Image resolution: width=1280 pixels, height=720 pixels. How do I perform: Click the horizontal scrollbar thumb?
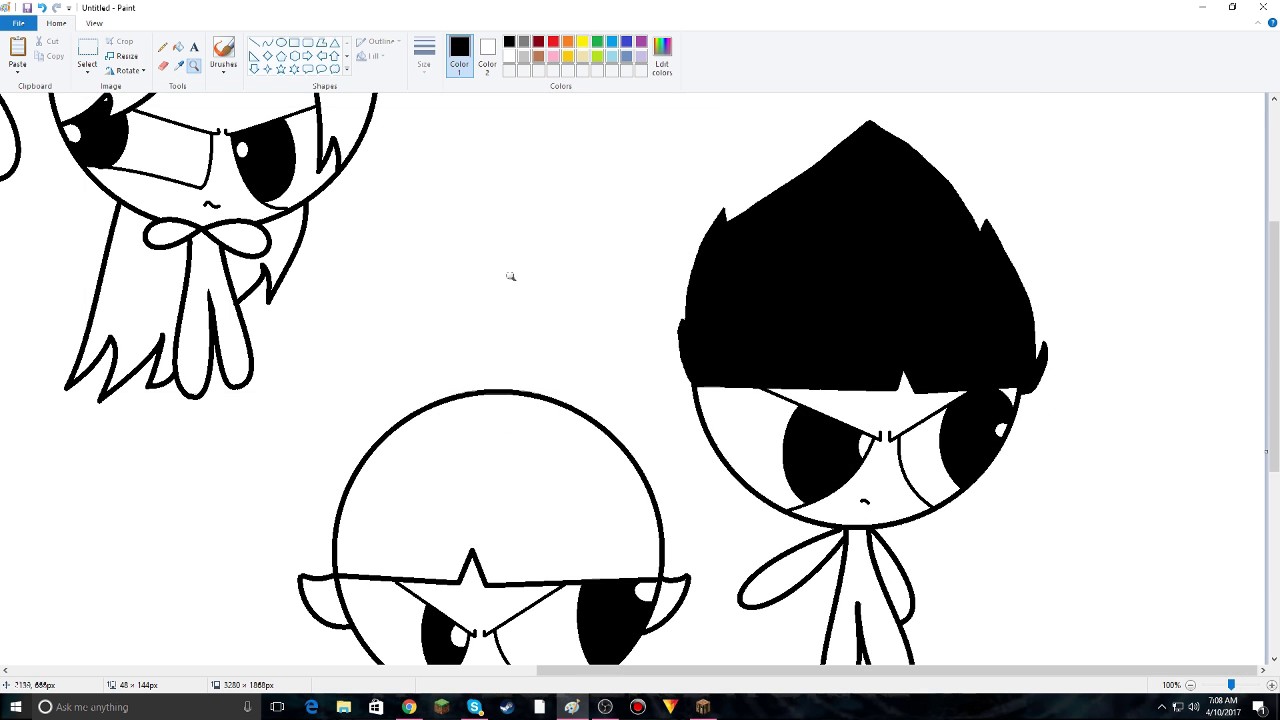pos(896,670)
